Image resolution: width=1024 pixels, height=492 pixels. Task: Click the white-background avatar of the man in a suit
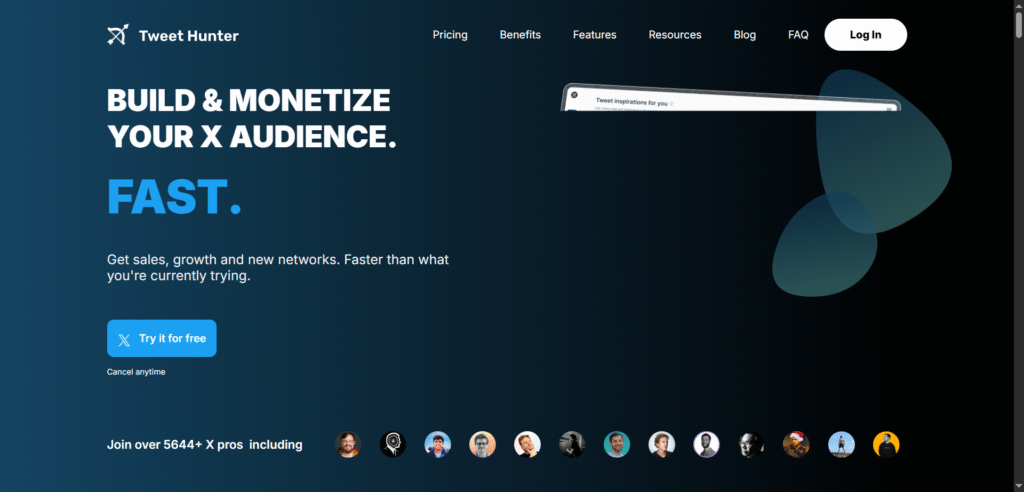pyautogui.click(x=527, y=445)
